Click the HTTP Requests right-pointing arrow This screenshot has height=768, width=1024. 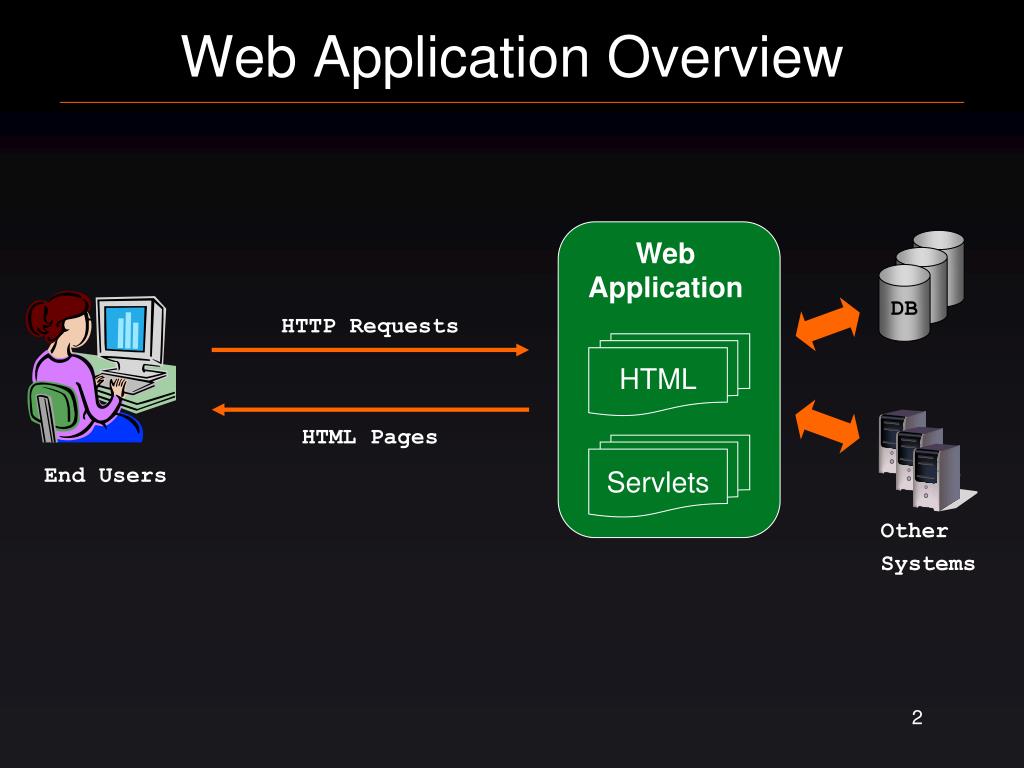[370, 350]
